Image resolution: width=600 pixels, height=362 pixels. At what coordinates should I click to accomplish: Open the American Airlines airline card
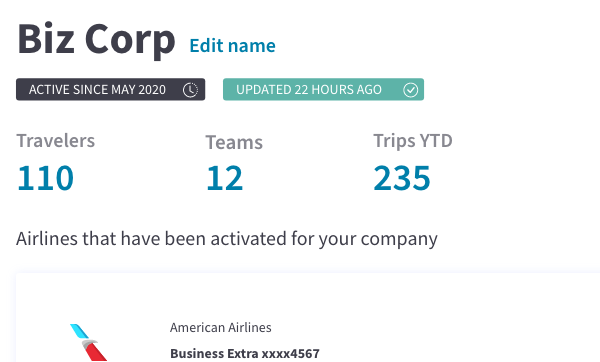[308, 318]
